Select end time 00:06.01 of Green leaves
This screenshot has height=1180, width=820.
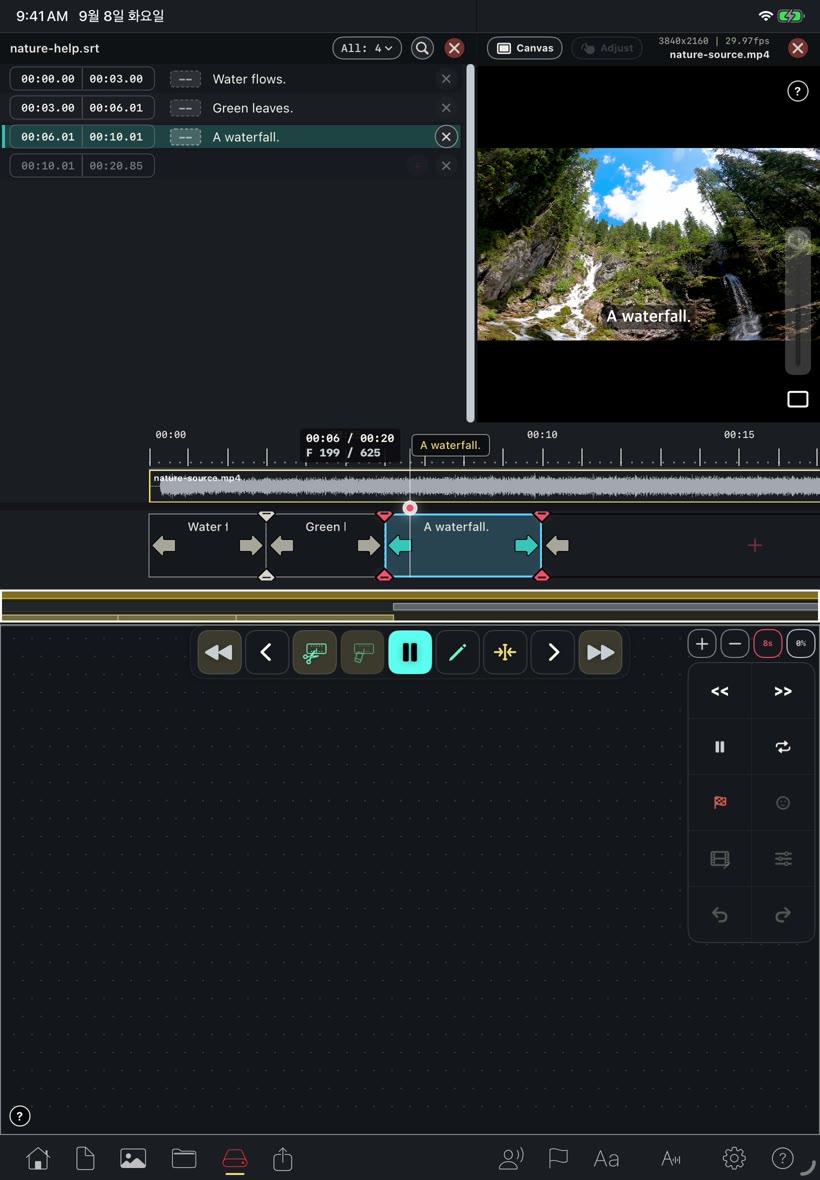pos(117,108)
